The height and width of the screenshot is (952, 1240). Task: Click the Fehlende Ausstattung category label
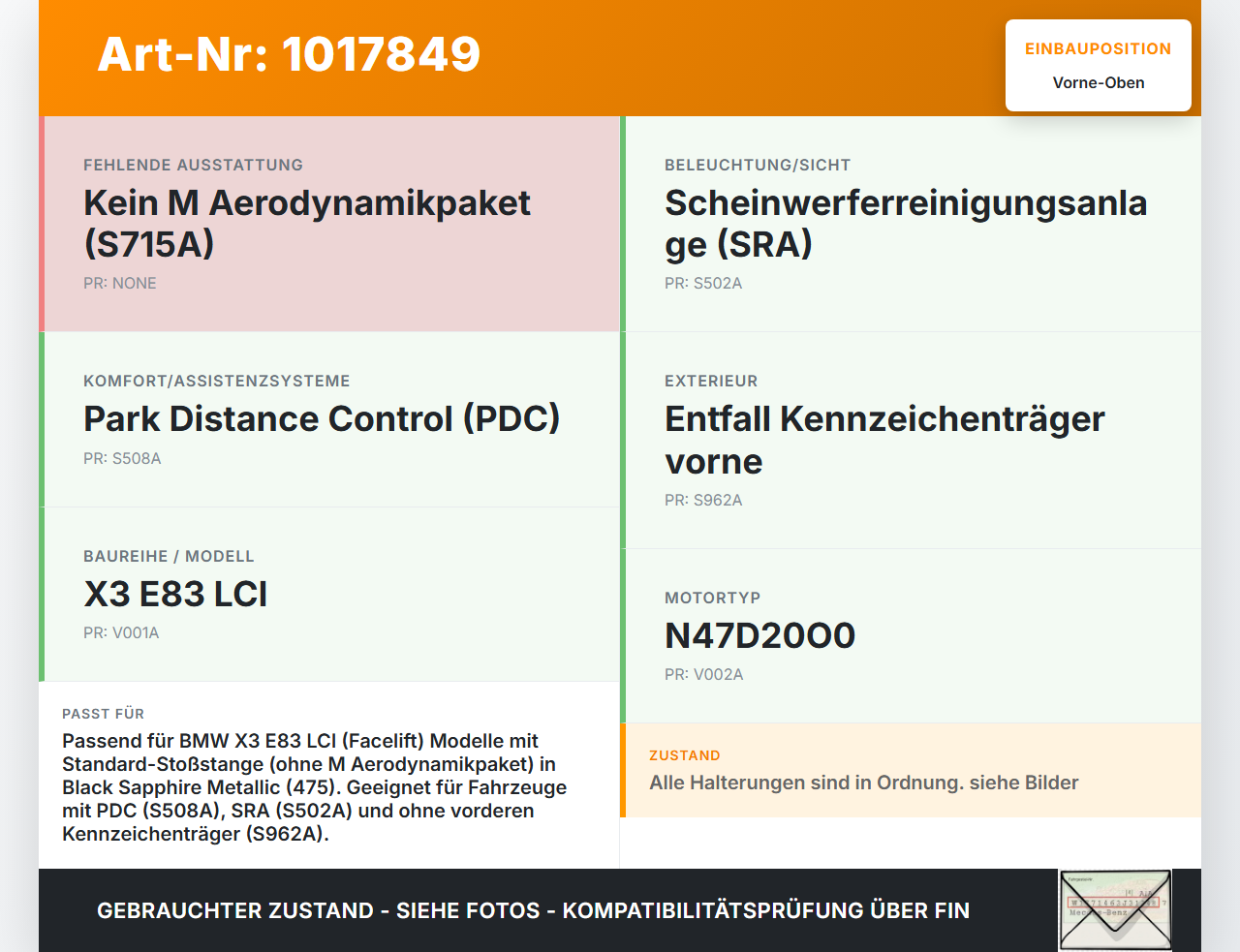point(193,166)
